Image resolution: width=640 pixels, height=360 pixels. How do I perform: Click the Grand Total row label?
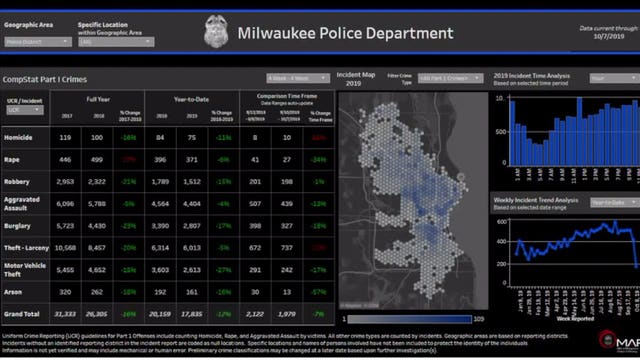[x=22, y=314]
